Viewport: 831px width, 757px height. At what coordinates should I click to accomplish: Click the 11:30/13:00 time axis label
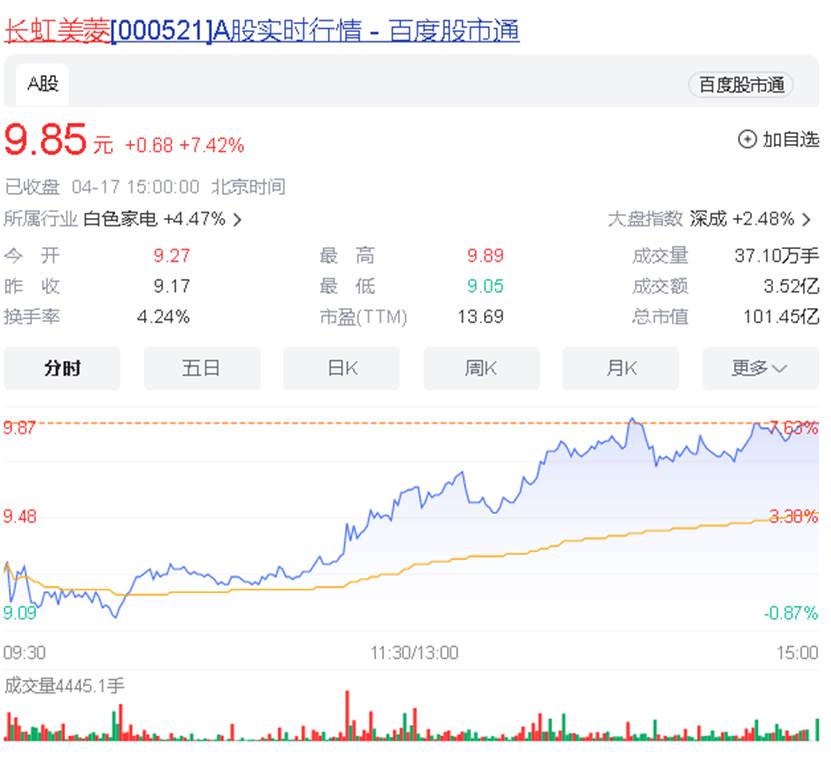414,653
